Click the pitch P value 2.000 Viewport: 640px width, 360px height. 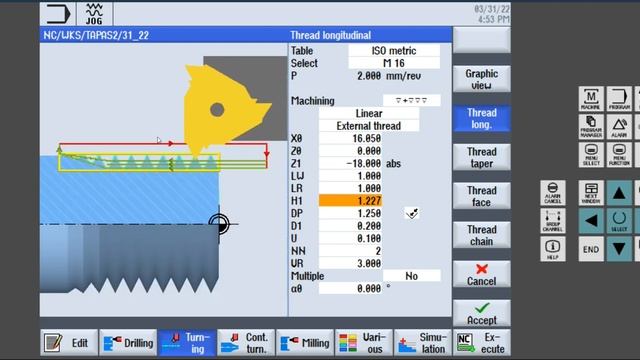tap(369, 76)
